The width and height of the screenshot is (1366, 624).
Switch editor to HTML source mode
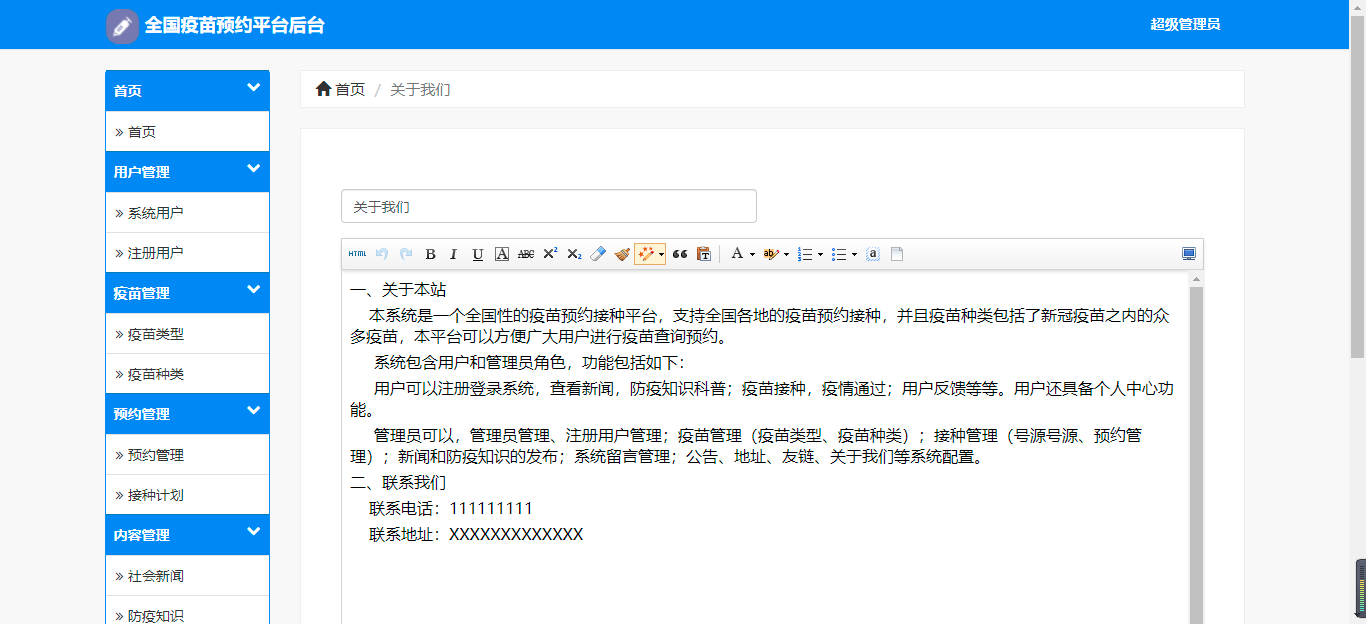tap(357, 254)
